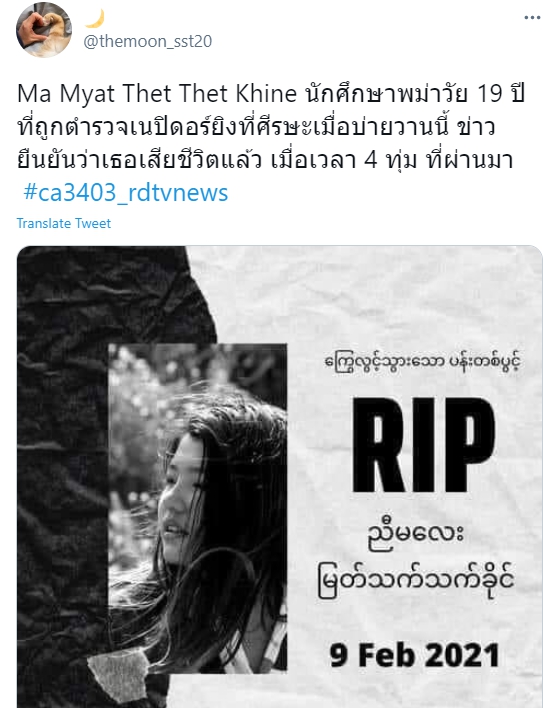This screenshot has width=543, height=708.
Task: Open the tweet's three-dot more options menu
Action: point(532,18)
